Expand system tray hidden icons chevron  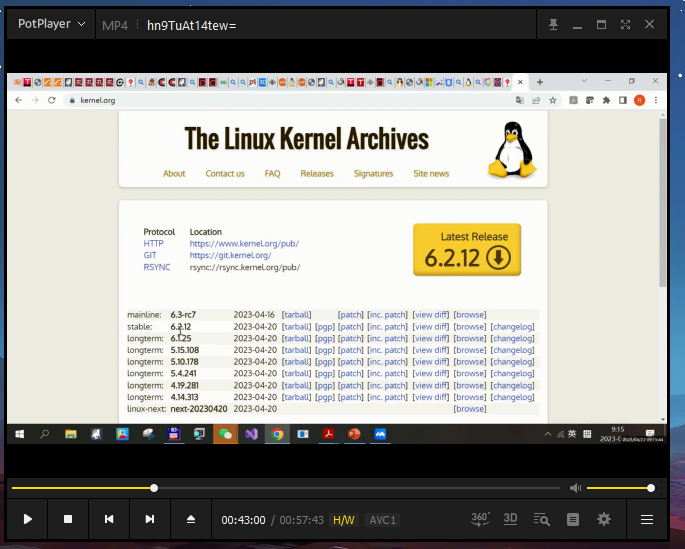[x=547, y=434]
